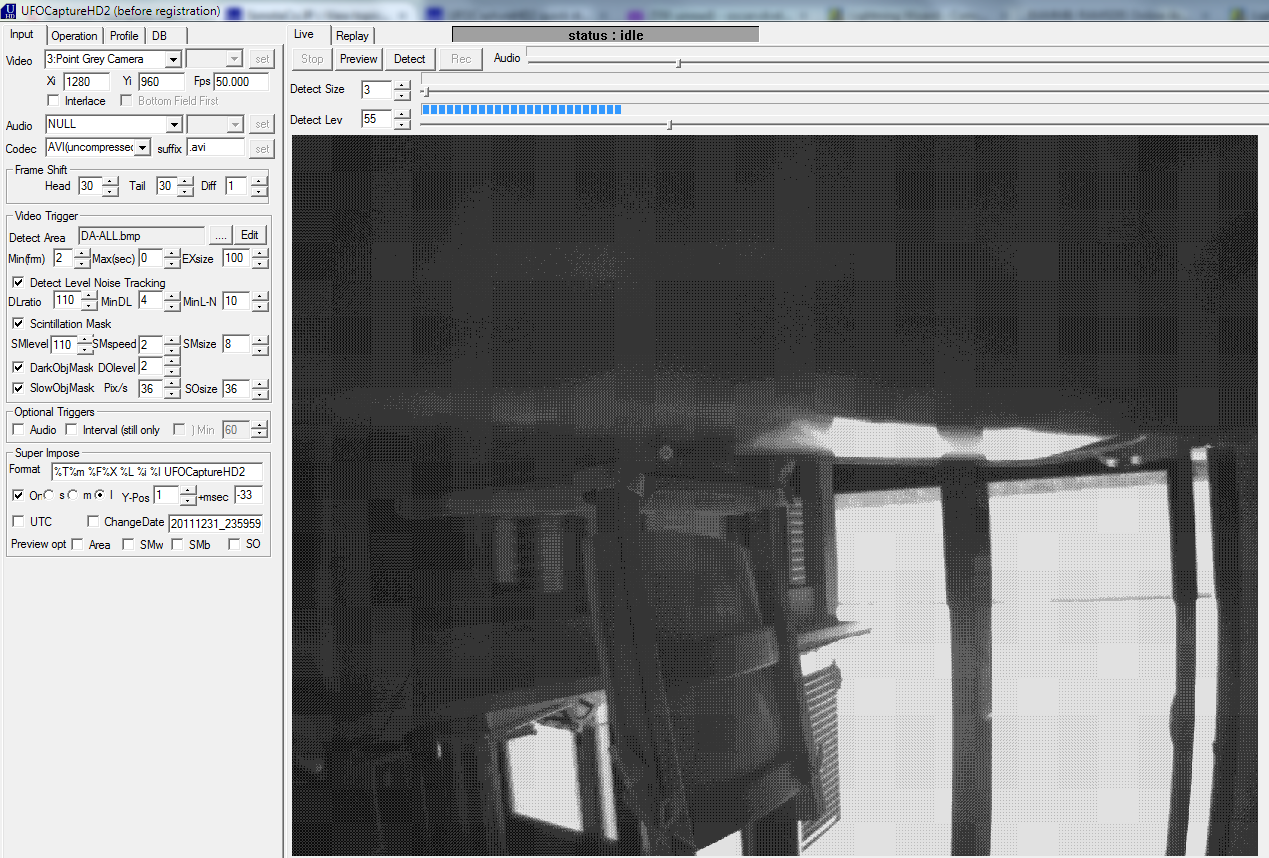
Task: Click the Preview button
Action: (358, 58)
